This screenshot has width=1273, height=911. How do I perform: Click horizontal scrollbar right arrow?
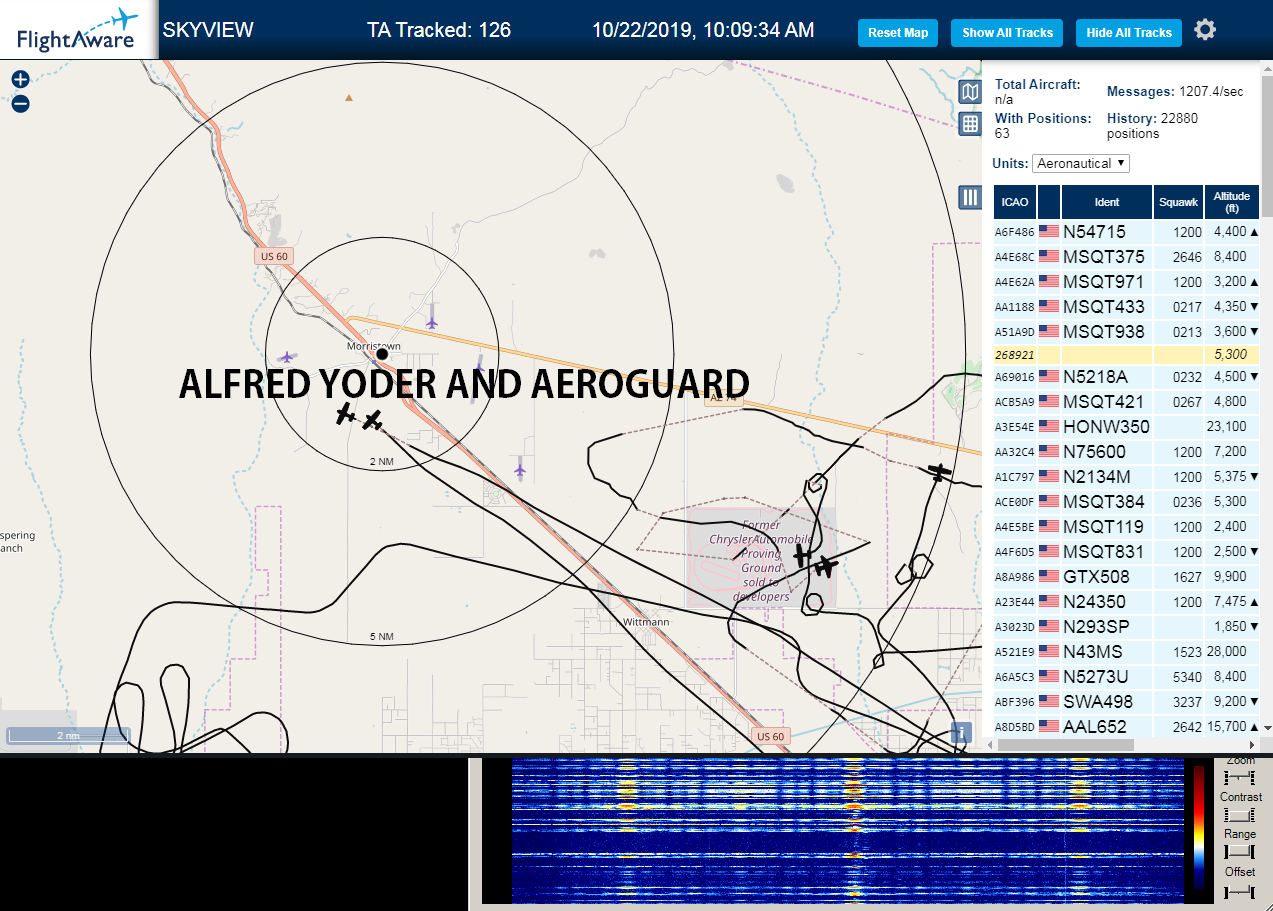click(x=1252, y=745)
